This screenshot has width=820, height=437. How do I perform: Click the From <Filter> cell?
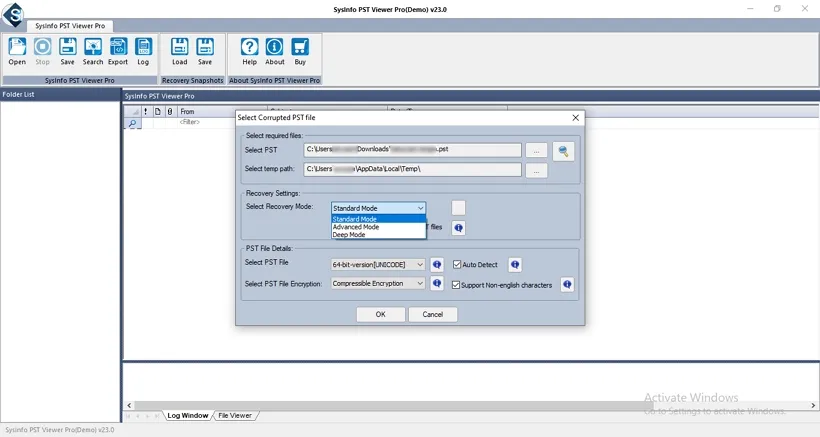207,122
